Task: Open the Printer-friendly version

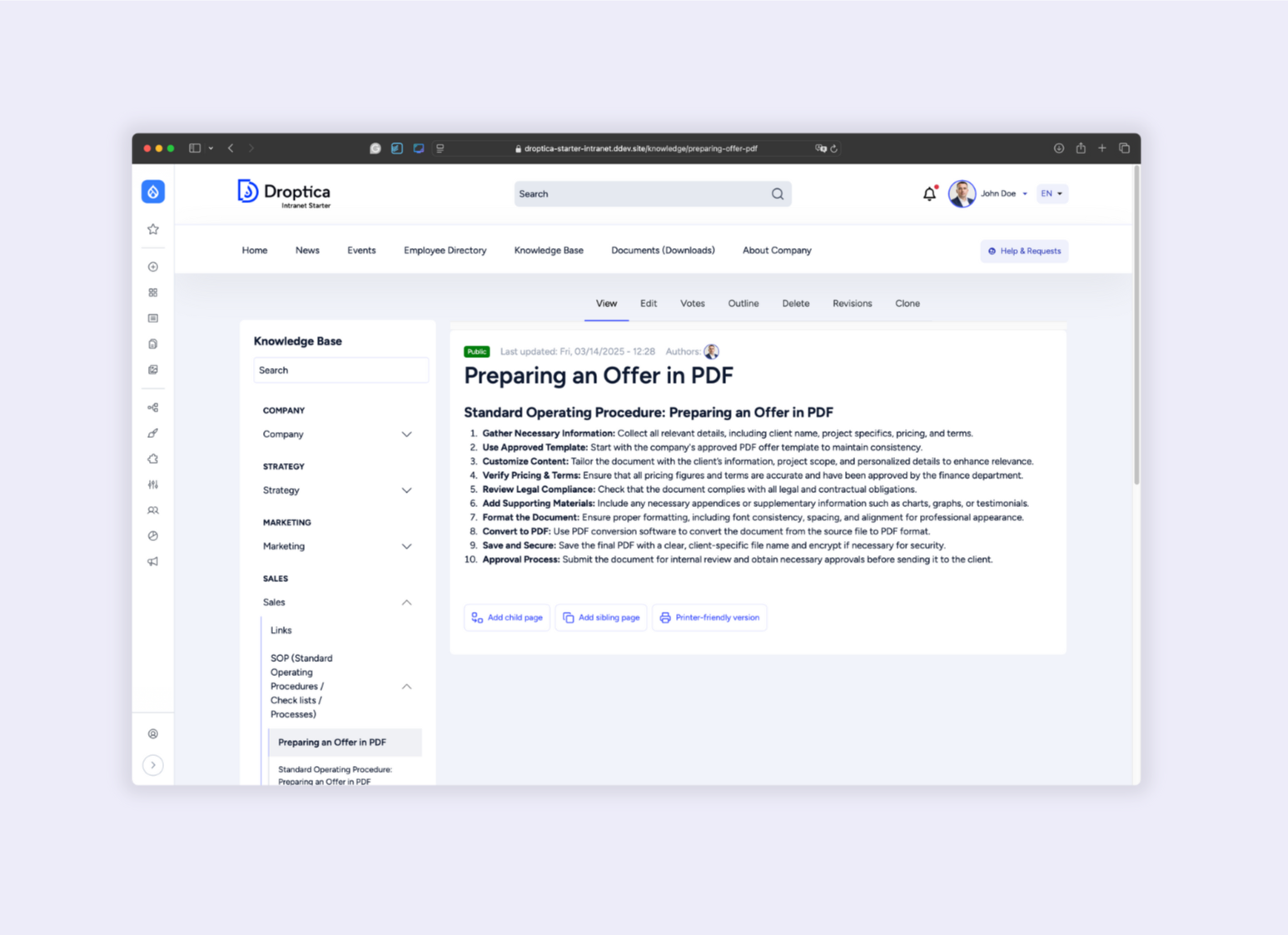Action: [709, 617]
